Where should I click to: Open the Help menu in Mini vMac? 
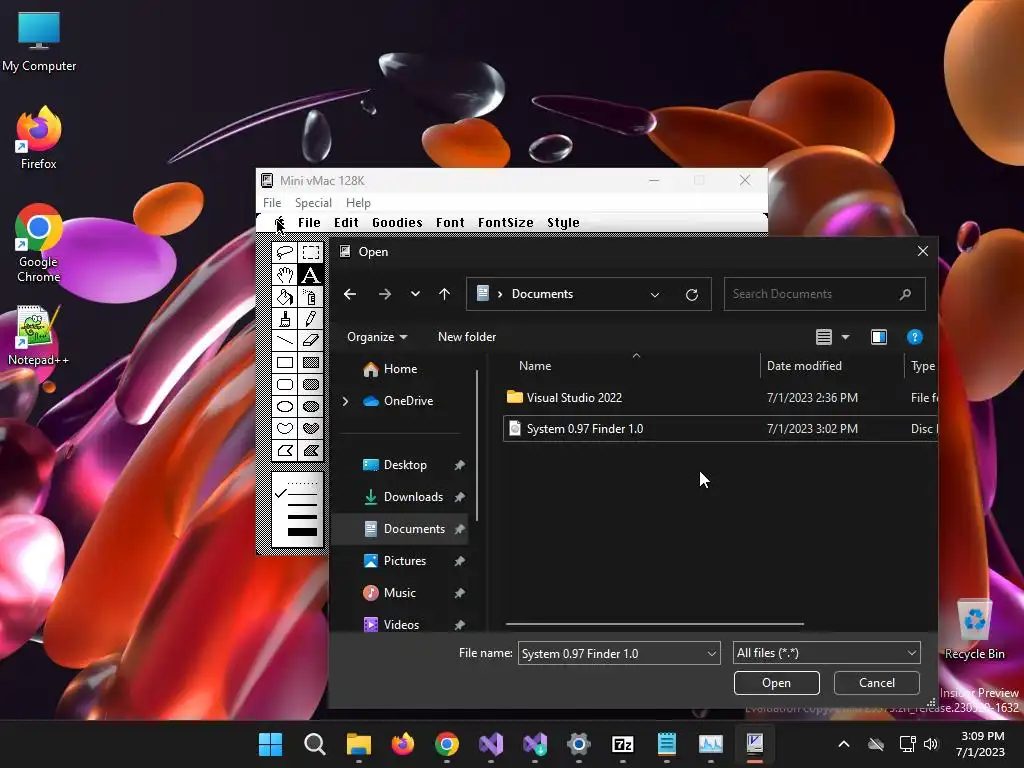coord(358,202)
